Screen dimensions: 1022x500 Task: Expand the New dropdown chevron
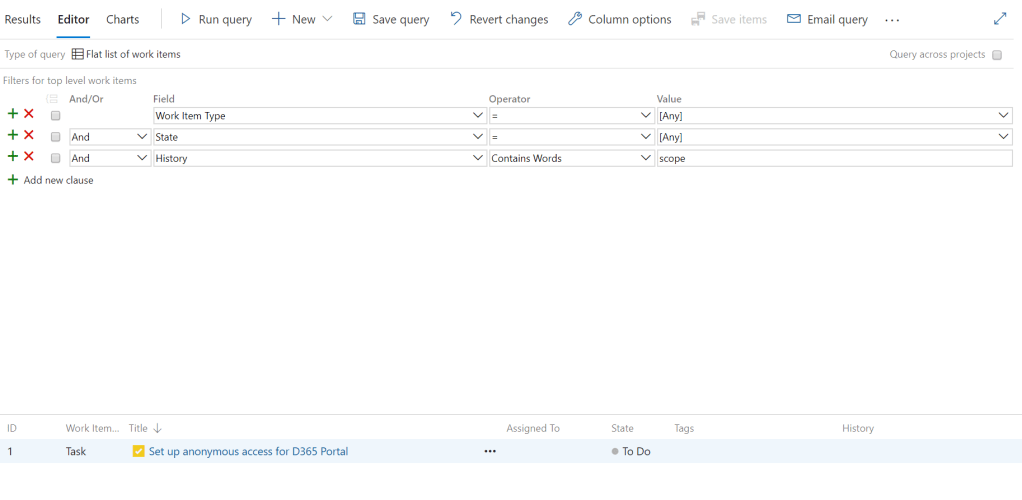pyautogui.click(x=327, y=19)
